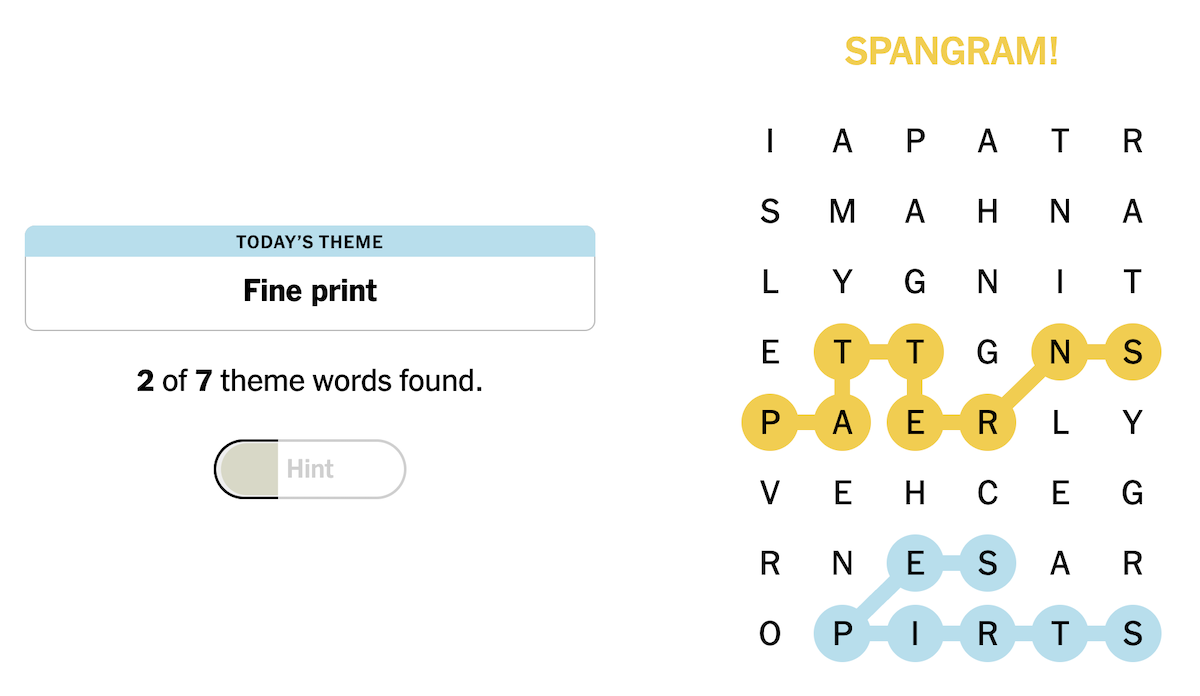The image size is (1200, 696).
Task: Select the letter Y at the right edge
Action: (x=1133, y=422)
